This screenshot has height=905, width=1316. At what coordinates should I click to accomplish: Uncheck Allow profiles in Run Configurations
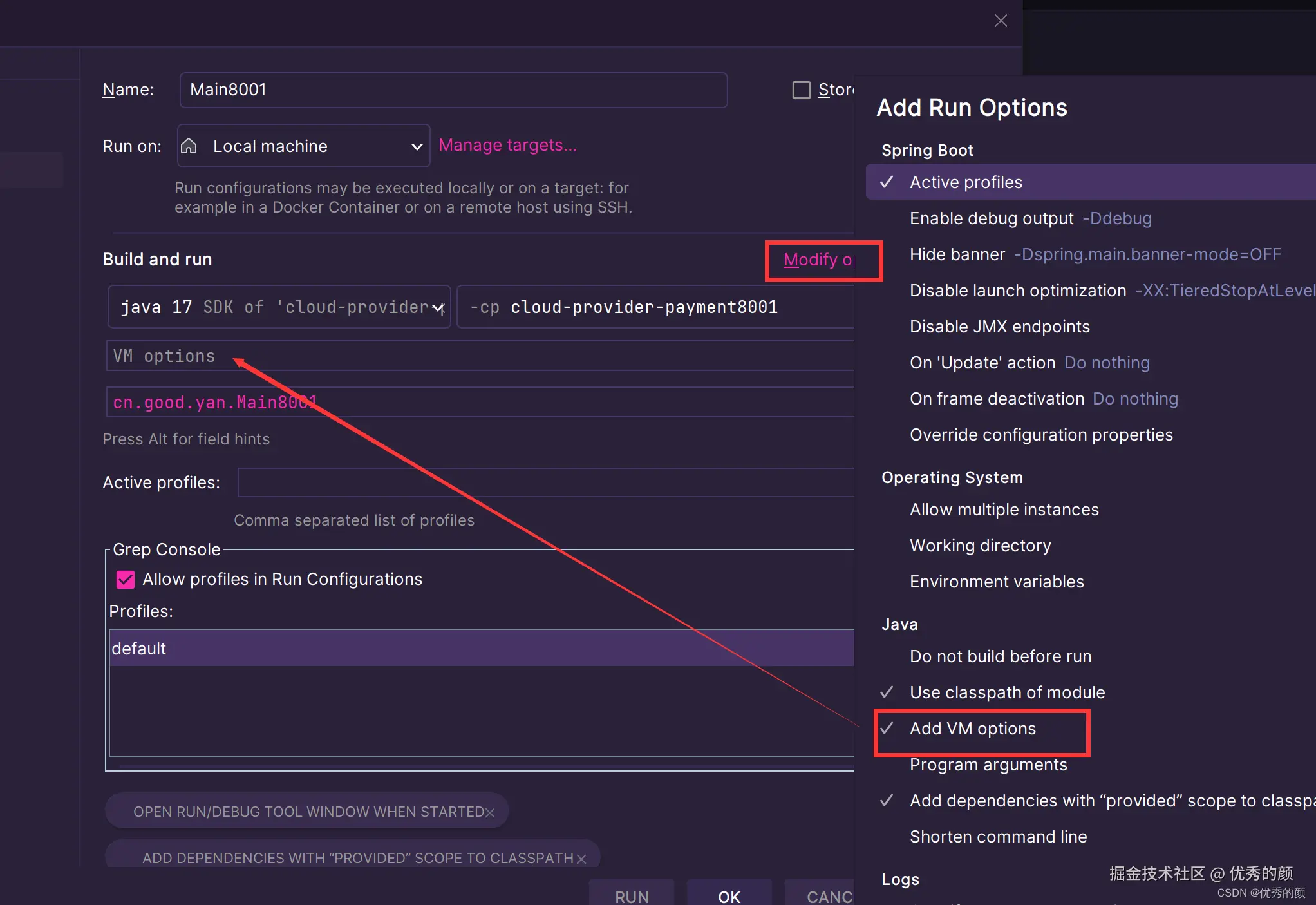click(126, 580)
